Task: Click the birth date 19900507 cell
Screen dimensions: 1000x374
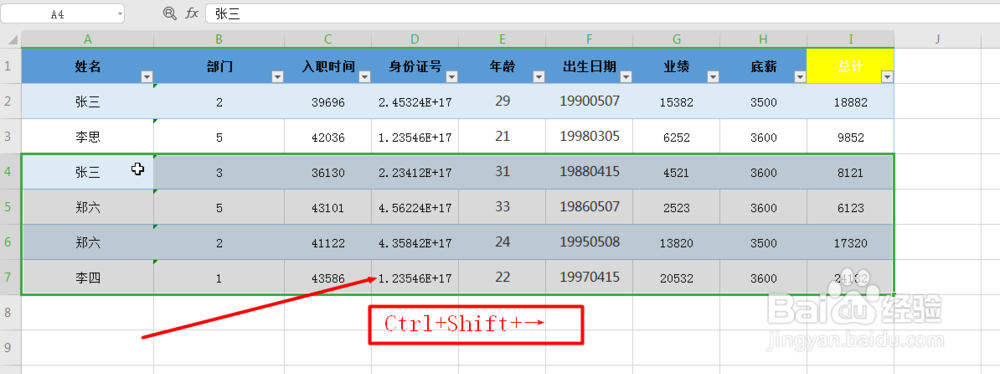Action: tap(589, 101)
